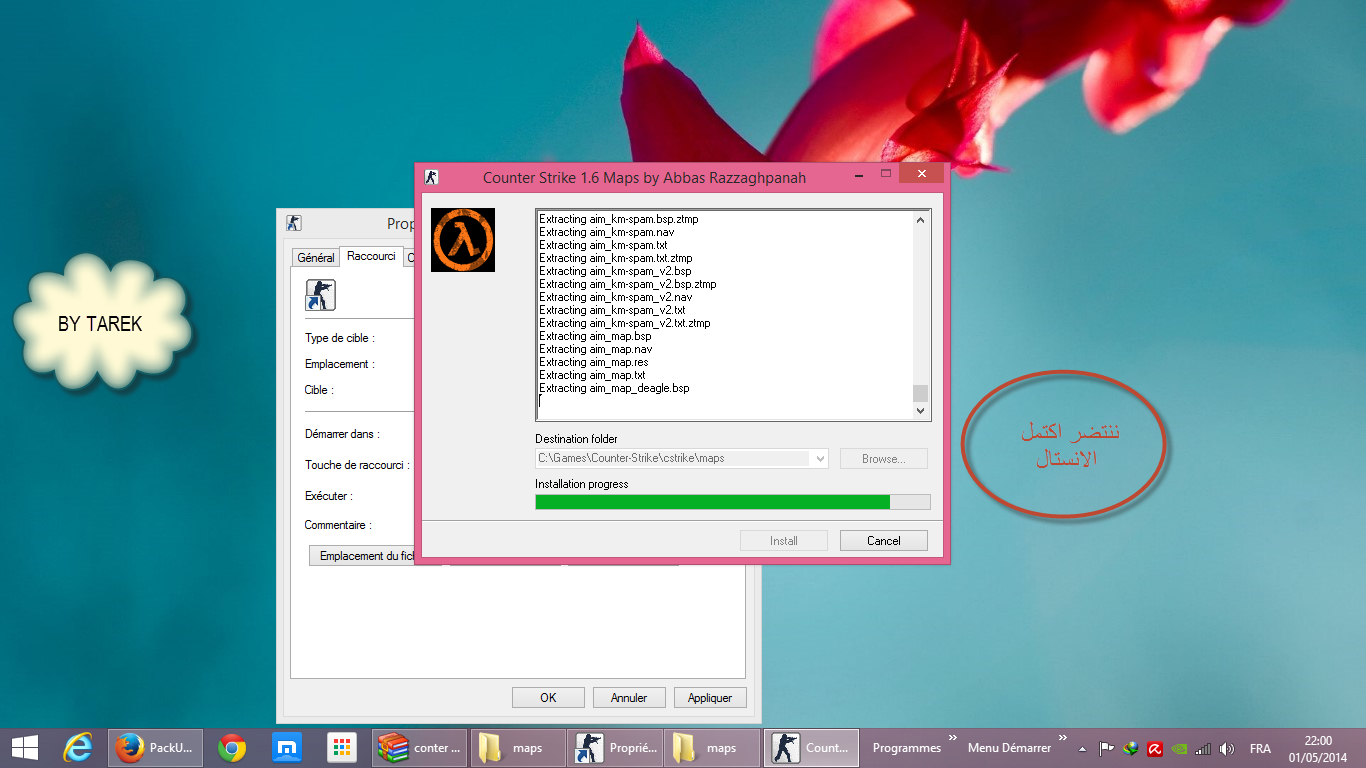The height and width of the screenshot is (768, 1366).
Task: Open volume speaker tray icon
Action: [x=1227, y=748]
